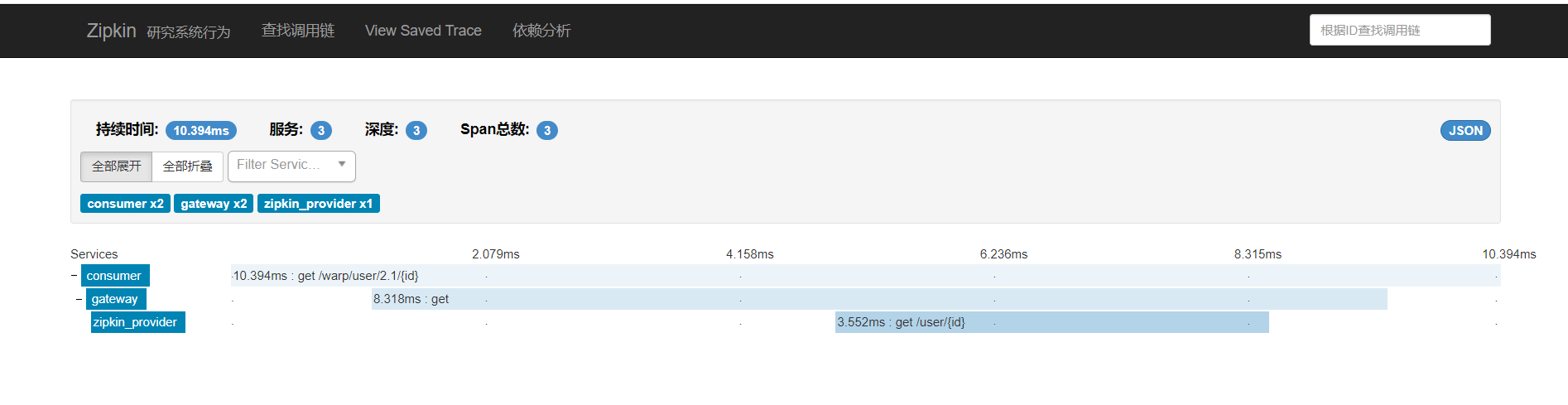This screenshot has height=405, width=1568.
Task: Select the consumer service label
Action: click(114, 276)
